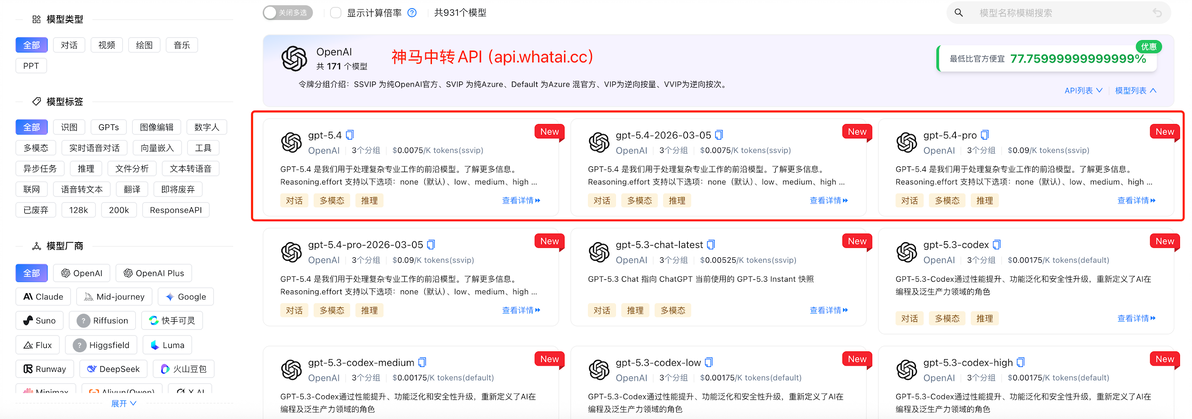The image size is (1192, 419).
Task: Click the search magnifier icon
Action: point(959,13)
